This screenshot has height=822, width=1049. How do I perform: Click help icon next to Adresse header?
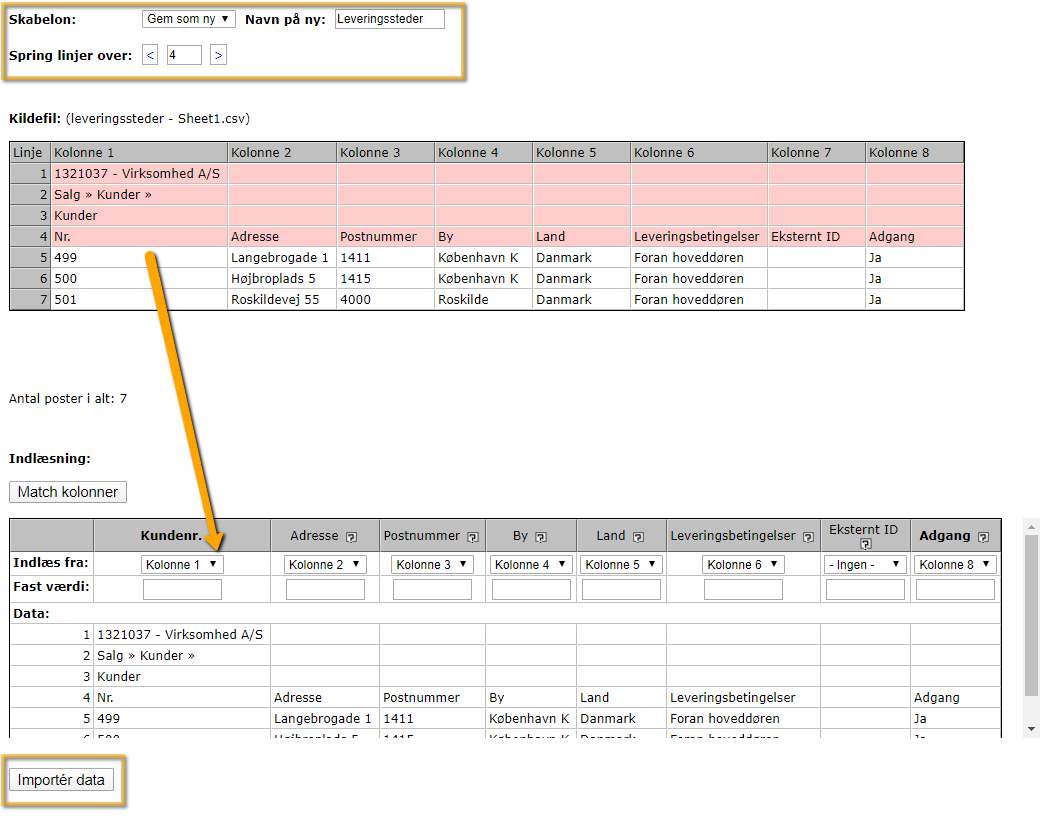(x=351, y=537)
